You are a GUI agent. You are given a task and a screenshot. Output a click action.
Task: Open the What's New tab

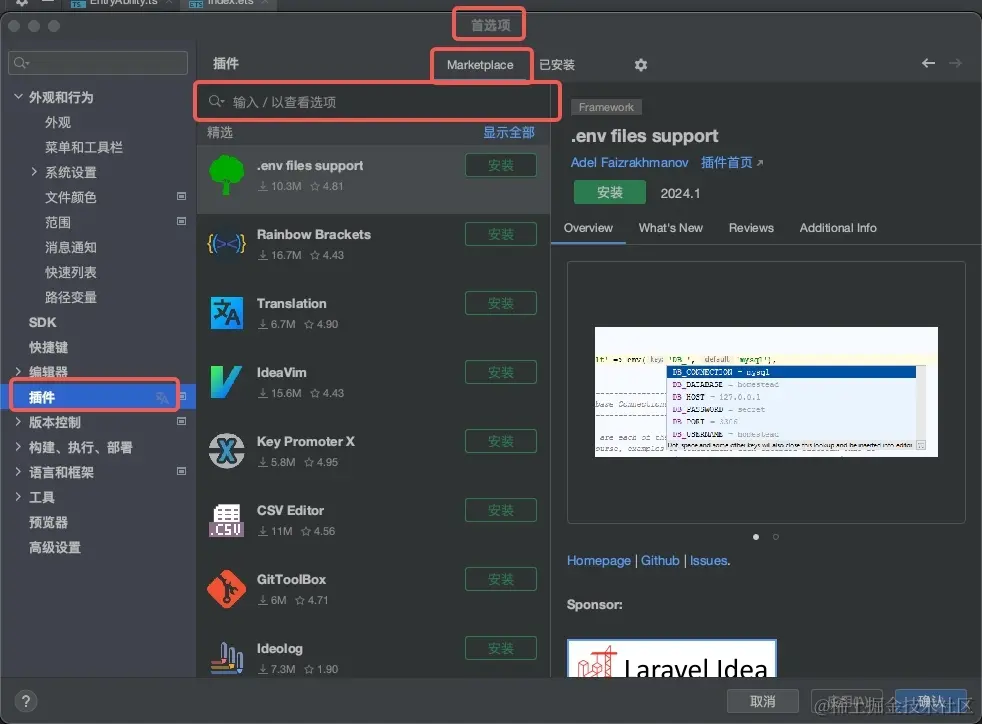[x=671, y=228]
